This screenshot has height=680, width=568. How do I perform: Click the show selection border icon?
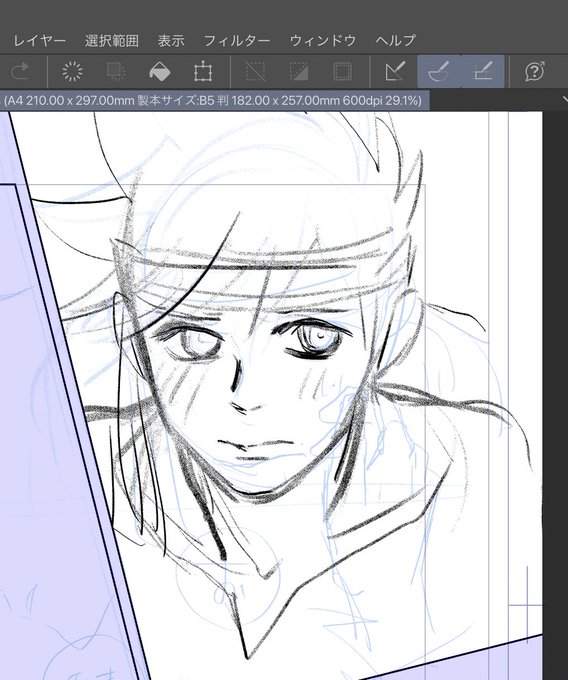click(x=343, y=72)
